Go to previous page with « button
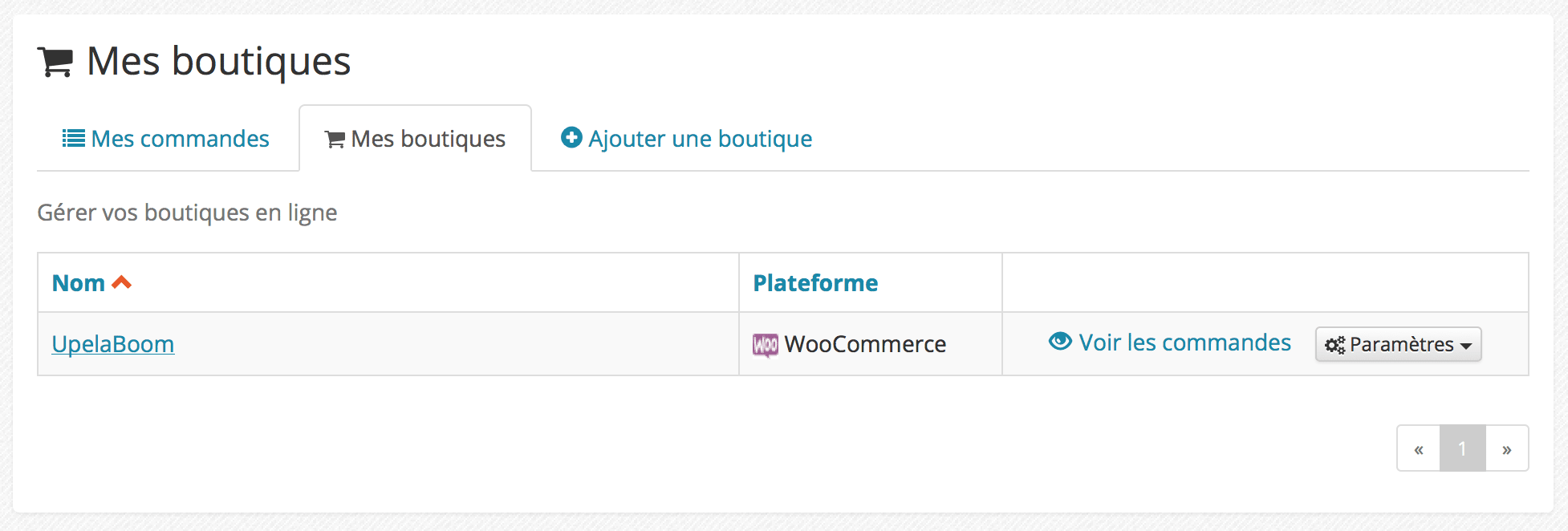The image size is (1568, 531). click(x=1419, y=448)
